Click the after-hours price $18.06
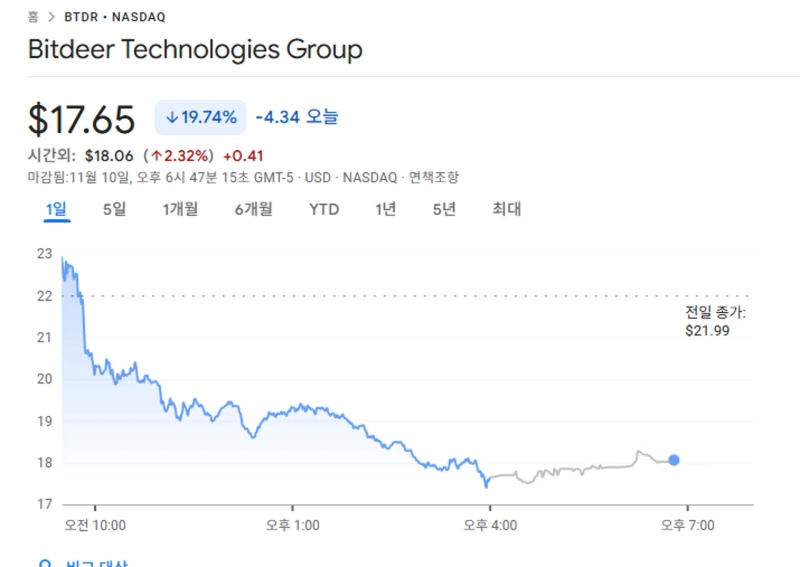 pyautogui.click(x=110, y=155)
